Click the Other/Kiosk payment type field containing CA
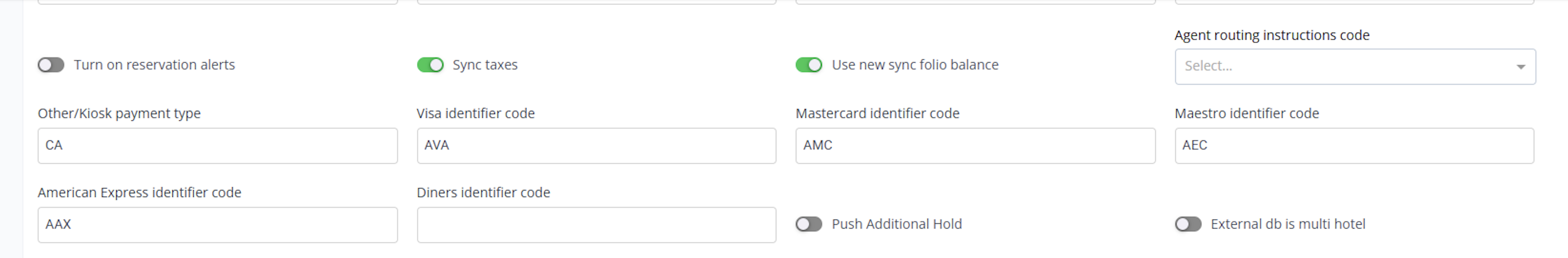This screenshot has height=258, width=1568. tap(217, 146)
